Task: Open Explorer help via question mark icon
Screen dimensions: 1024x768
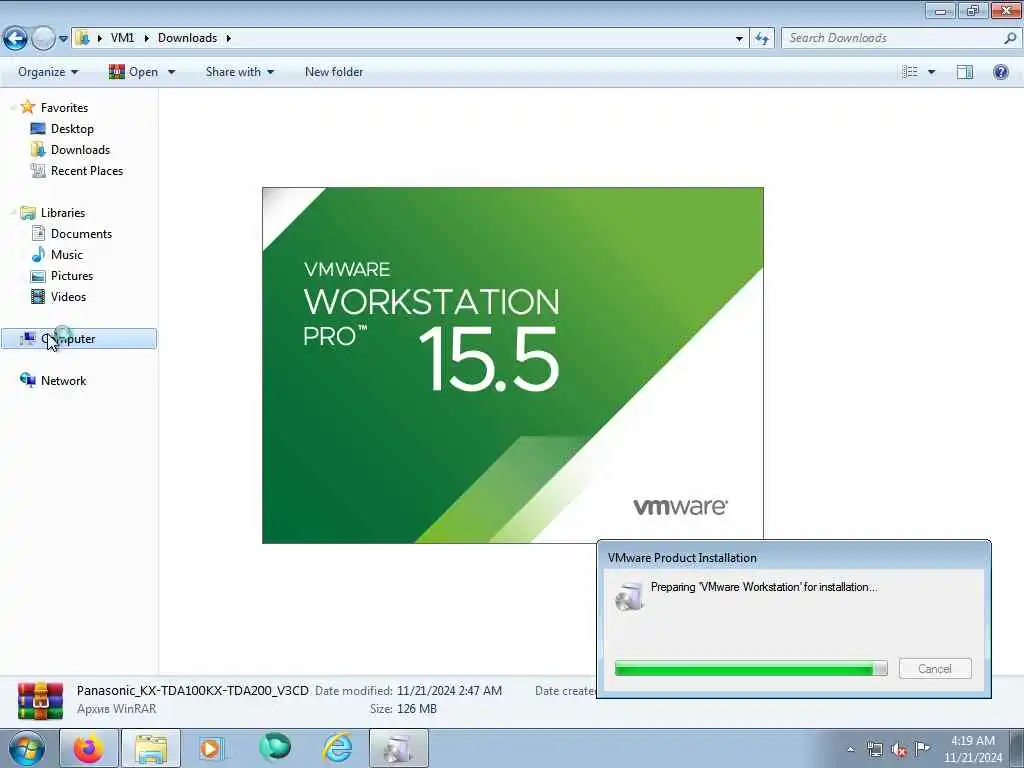Action: coord(1000,72)
